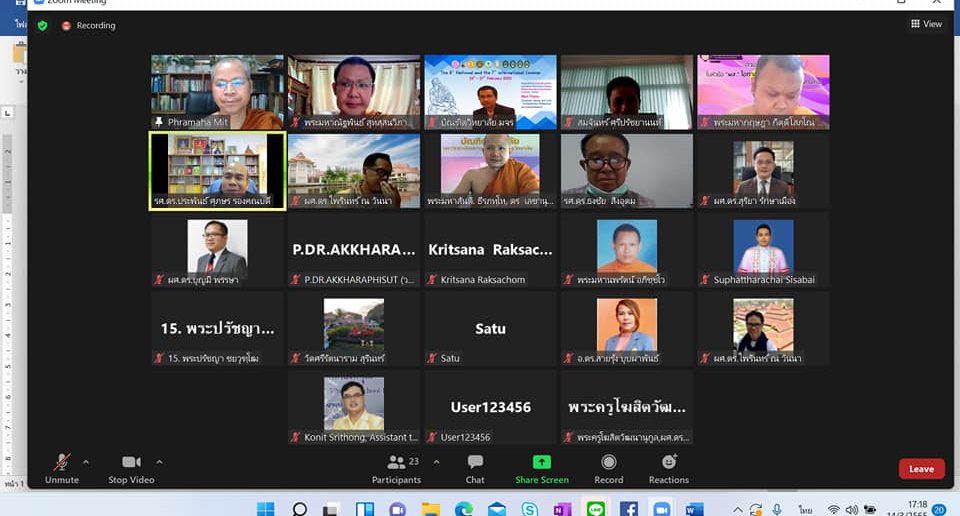Click muted mic icon on Kritsana Raksachom
The image size is (960, 516).
point(432,280)
